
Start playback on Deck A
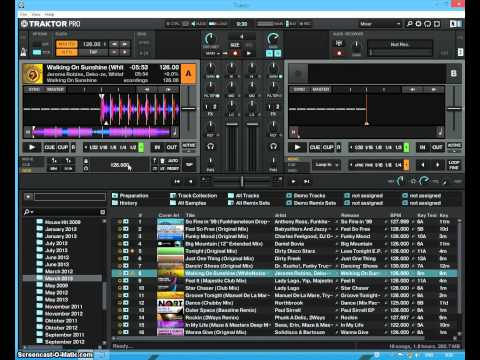(32, 147)
